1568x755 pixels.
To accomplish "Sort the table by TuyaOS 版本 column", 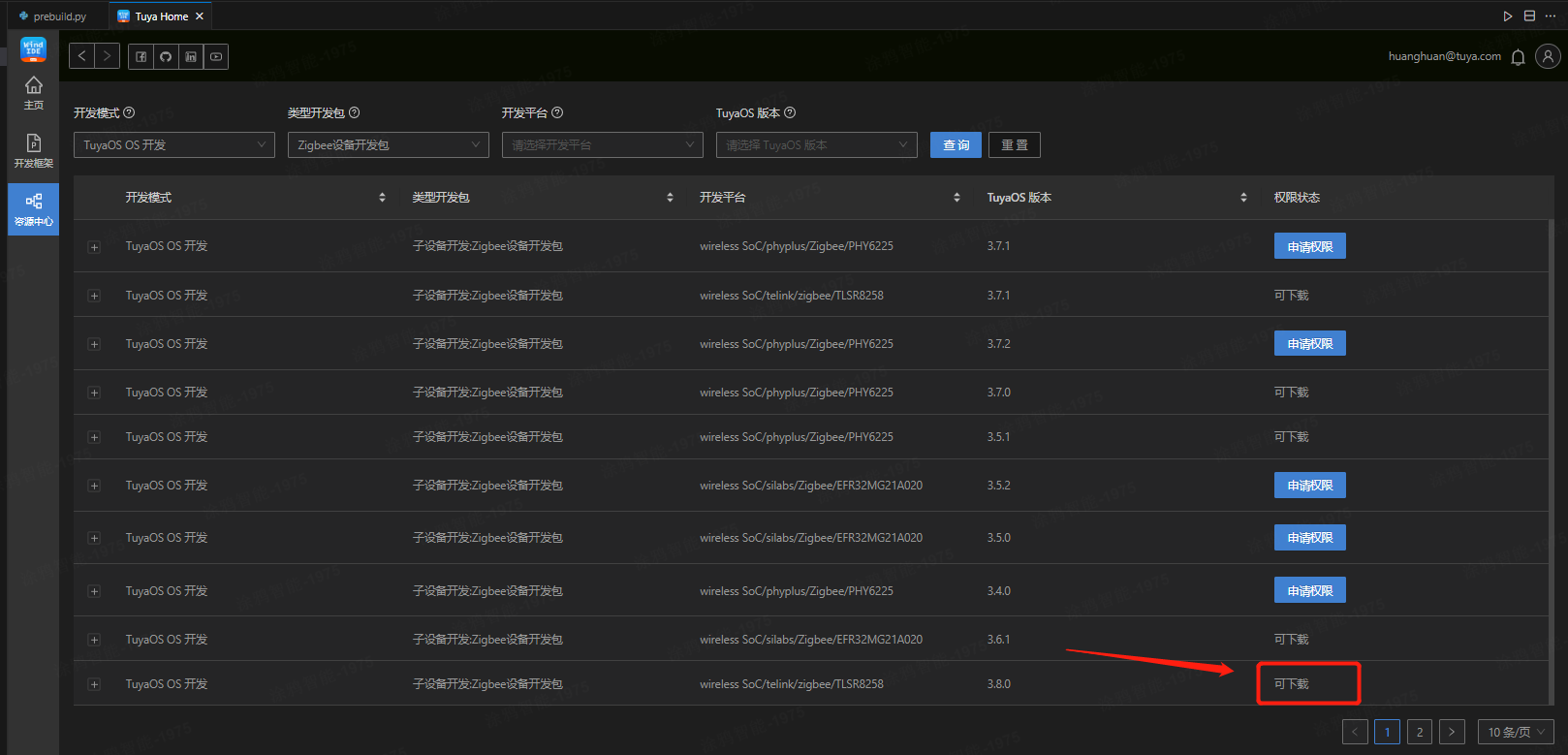I will [1243, 198].
